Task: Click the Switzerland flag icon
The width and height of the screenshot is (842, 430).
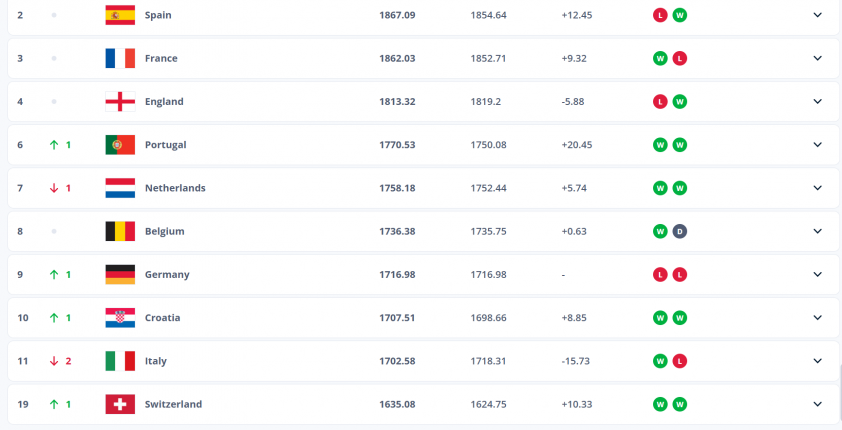Action: (120, 404)
